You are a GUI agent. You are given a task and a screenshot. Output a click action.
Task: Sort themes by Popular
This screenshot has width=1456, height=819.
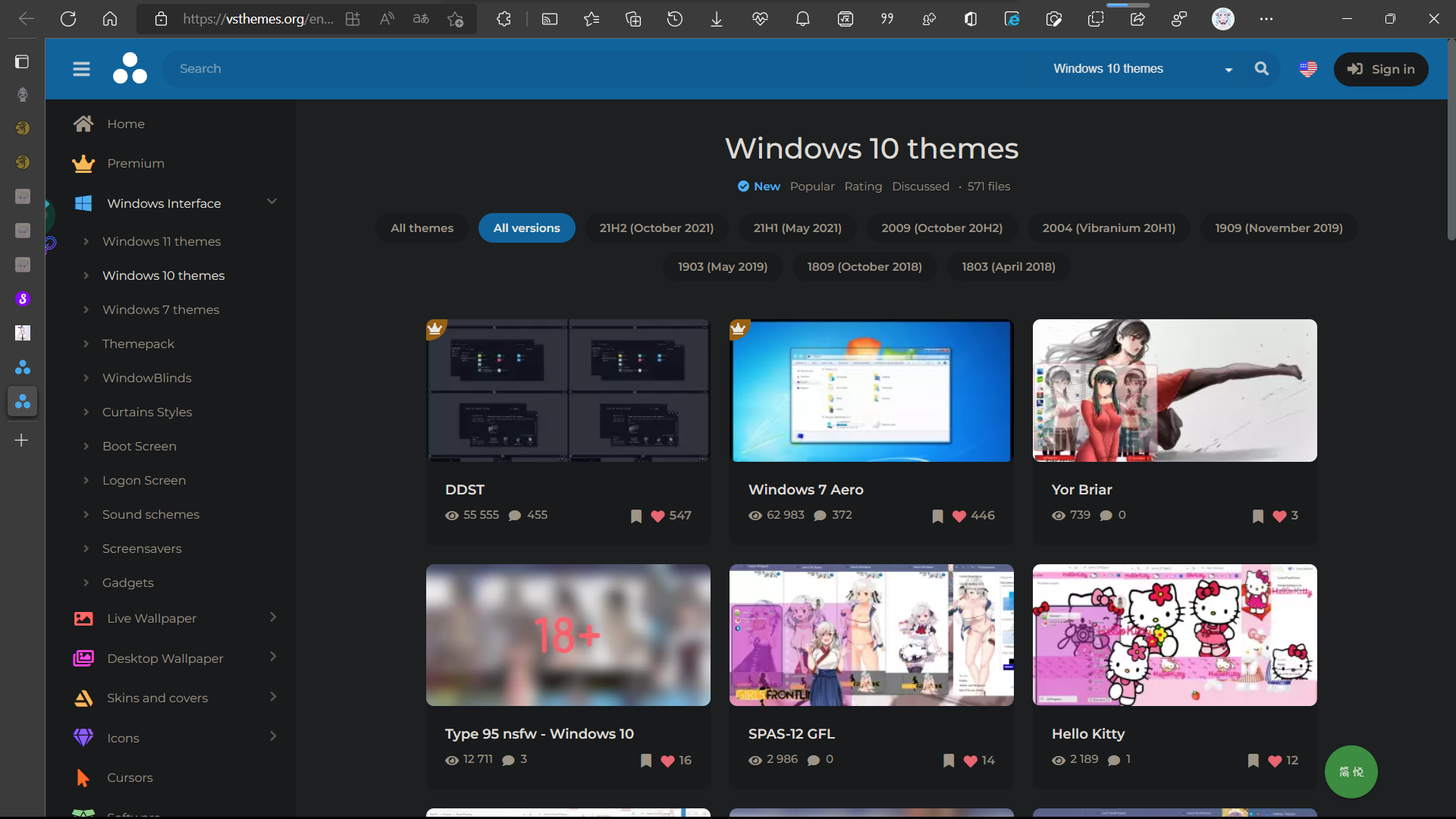coord(812,187)
